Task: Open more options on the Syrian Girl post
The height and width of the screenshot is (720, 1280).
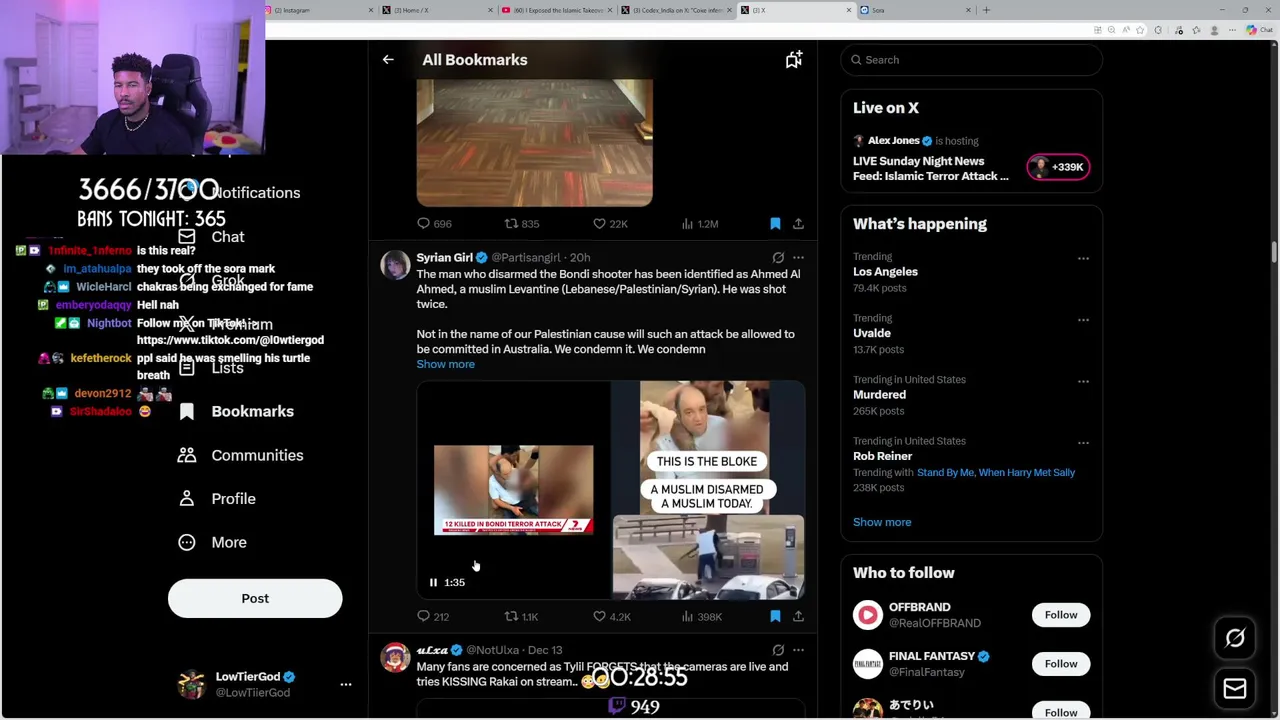Action: pos(798,258)
